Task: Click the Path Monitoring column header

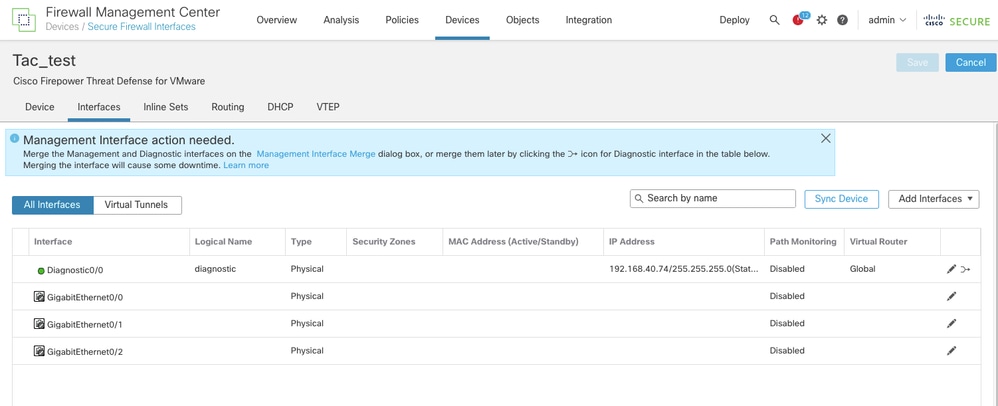Action: pyautogui.click(x=803, y=242)
